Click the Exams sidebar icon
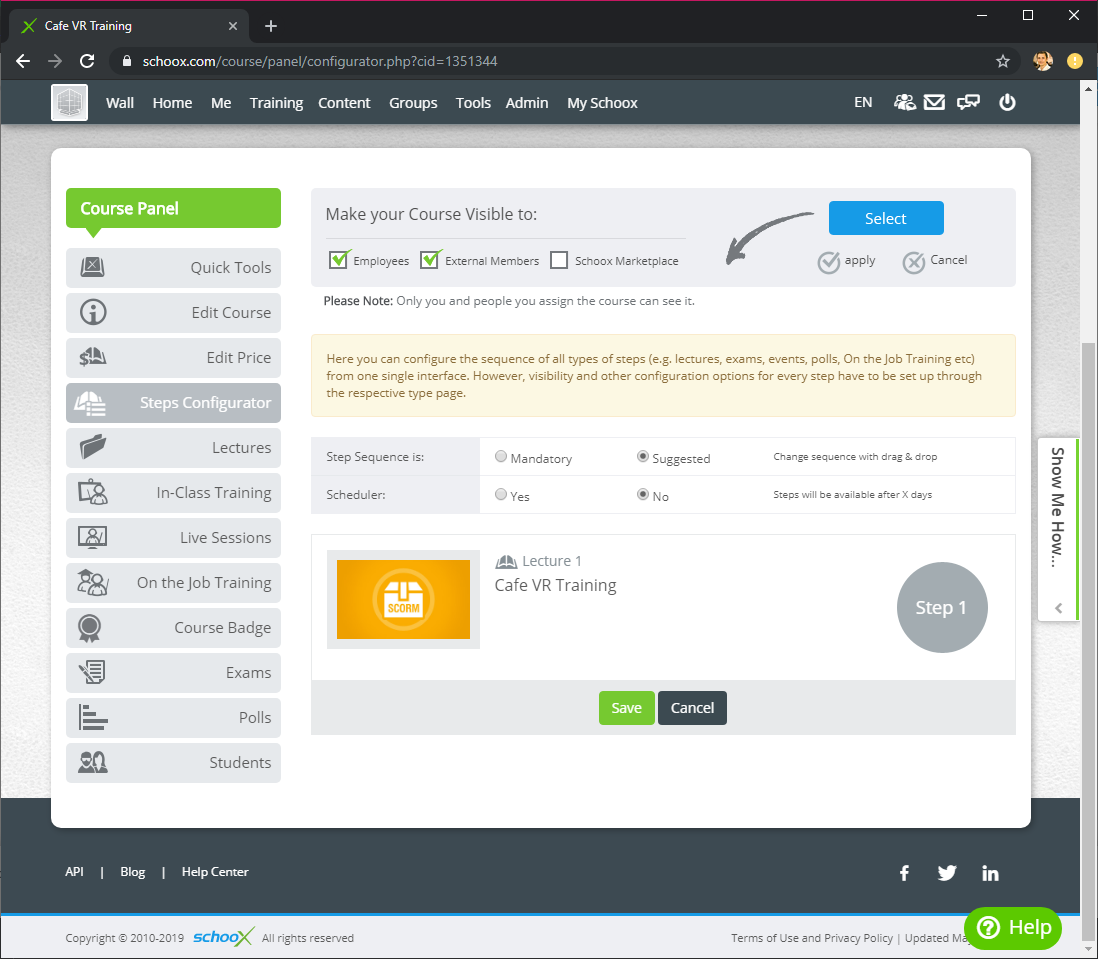Screen dimensions: 1098x959 point(92,672)
